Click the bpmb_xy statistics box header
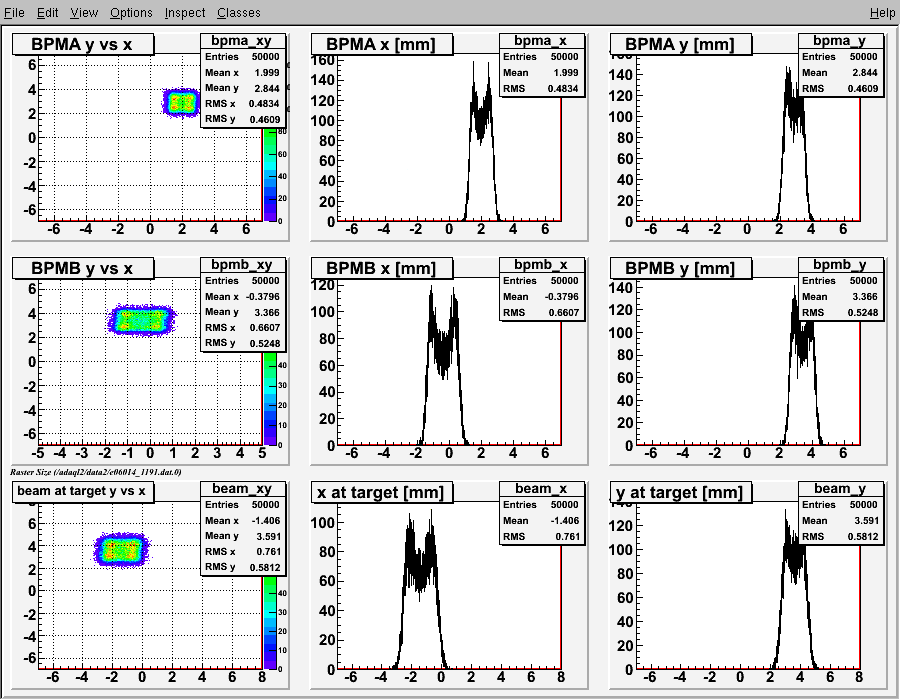This screenshot has width=900, height=700. tap(241, 265)
